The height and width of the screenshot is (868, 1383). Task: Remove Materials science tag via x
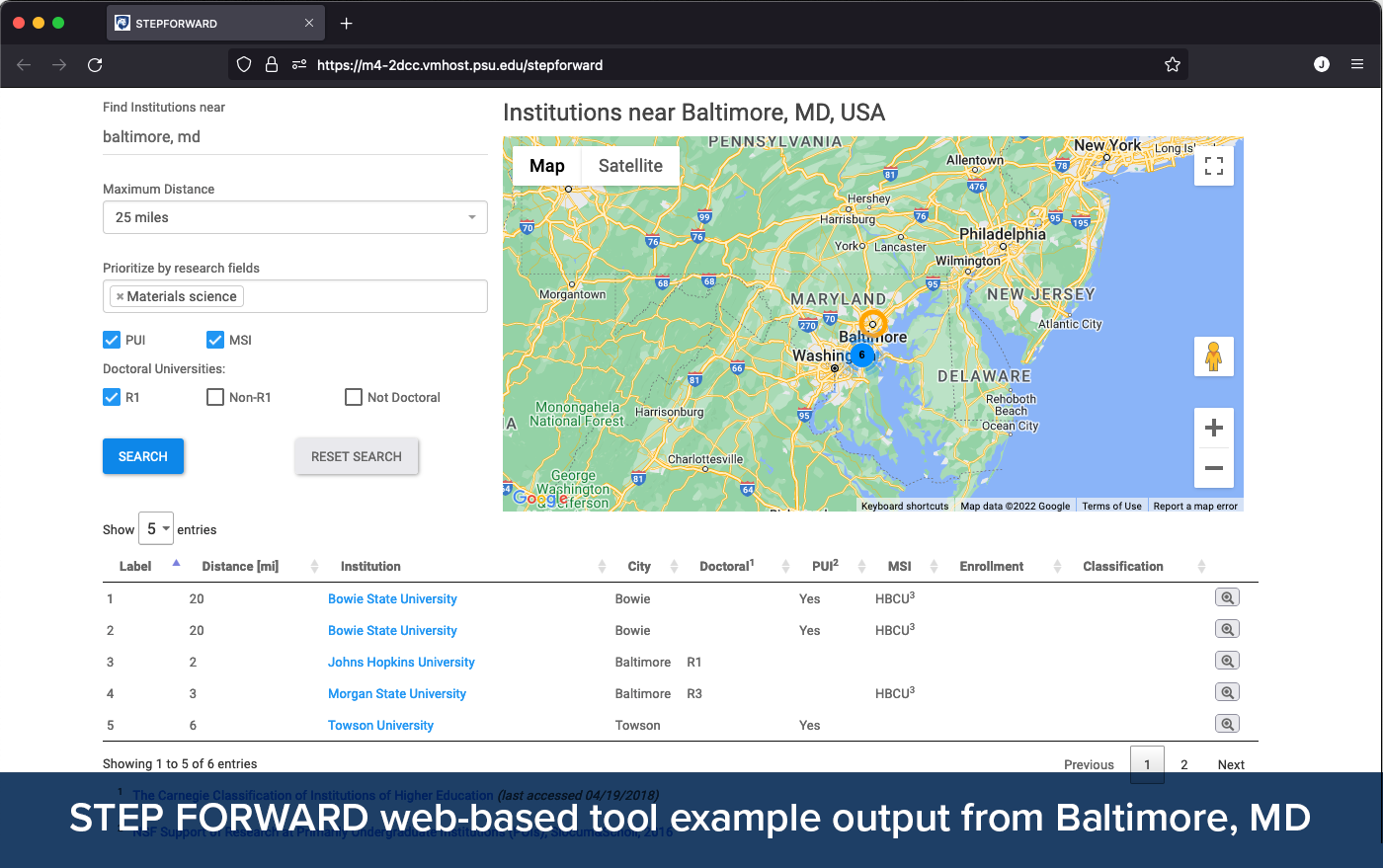coord(120,296)
